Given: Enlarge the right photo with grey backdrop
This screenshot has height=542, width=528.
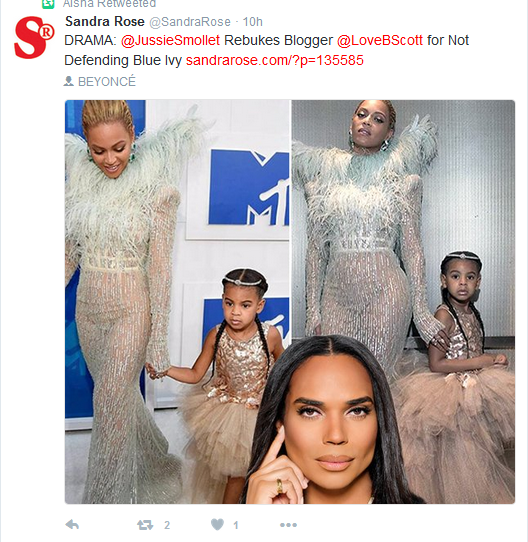Looking at the screenshot, I should [x=403, y=301].
